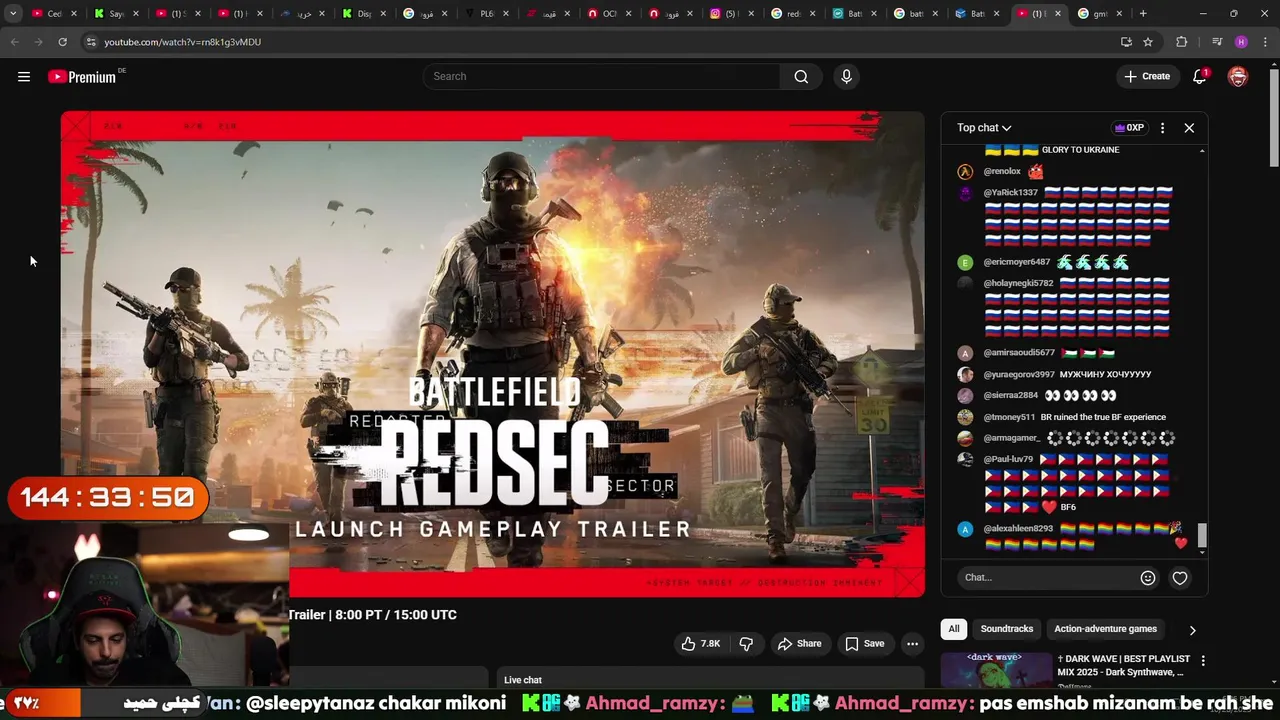The width and height of the screenshot is (1280, 720).
Task: Focus the YouTube search field
Action: click(x=600, y=77)
